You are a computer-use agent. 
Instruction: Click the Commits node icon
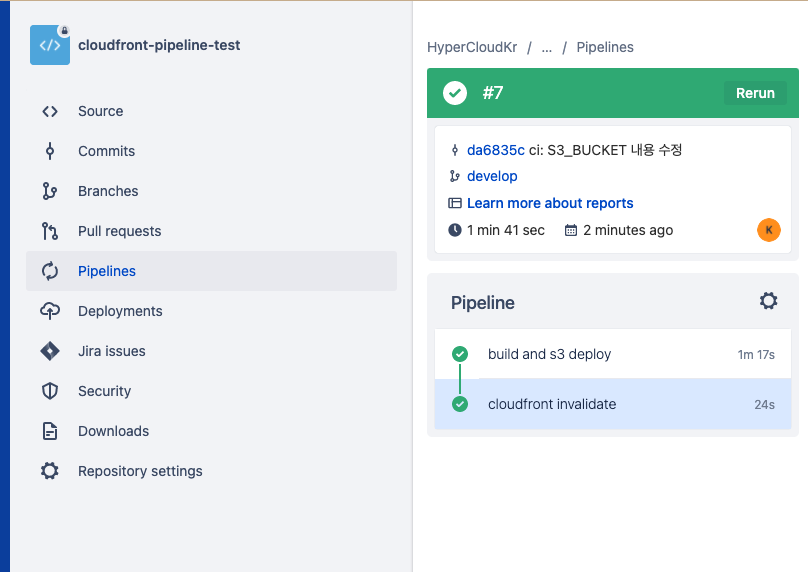(x=50, y=151)
